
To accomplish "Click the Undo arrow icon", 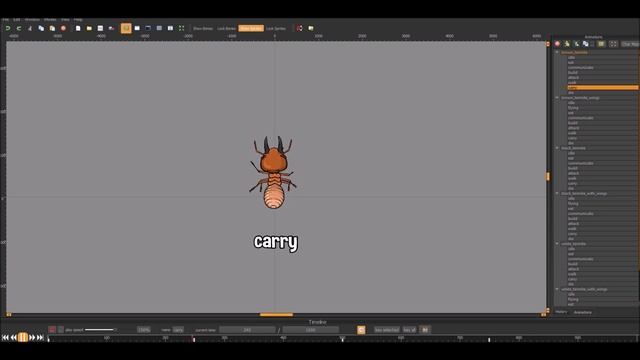I will coord(8,28).
